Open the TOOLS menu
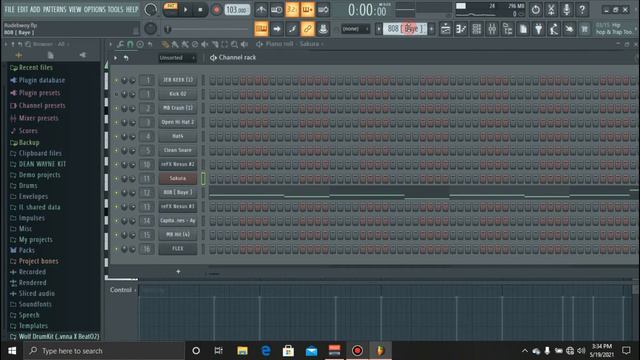The width and height of the screenshot is (640, 360). click(x=115, y=9)
